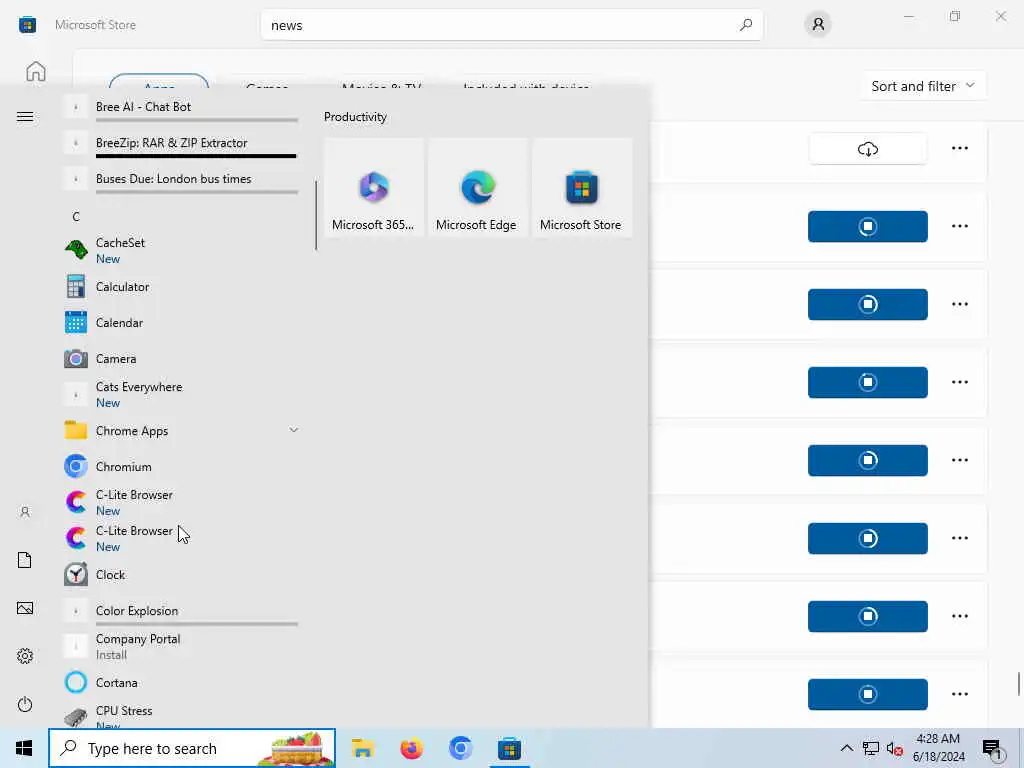Install Company Portal from the list
The width and height of the screenshot is (1024, 768).
click(x=180, y=647)
